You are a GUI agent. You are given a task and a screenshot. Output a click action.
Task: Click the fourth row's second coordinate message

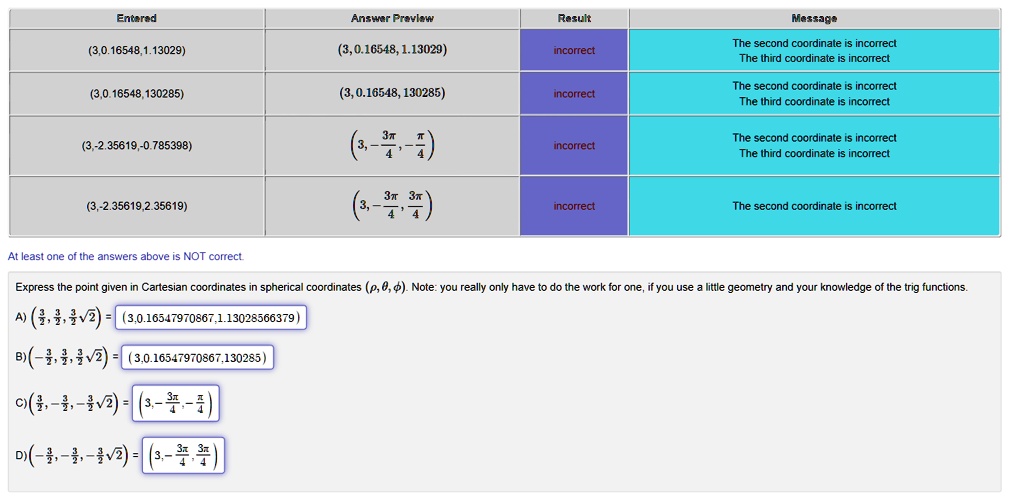(x=814, y=206)
